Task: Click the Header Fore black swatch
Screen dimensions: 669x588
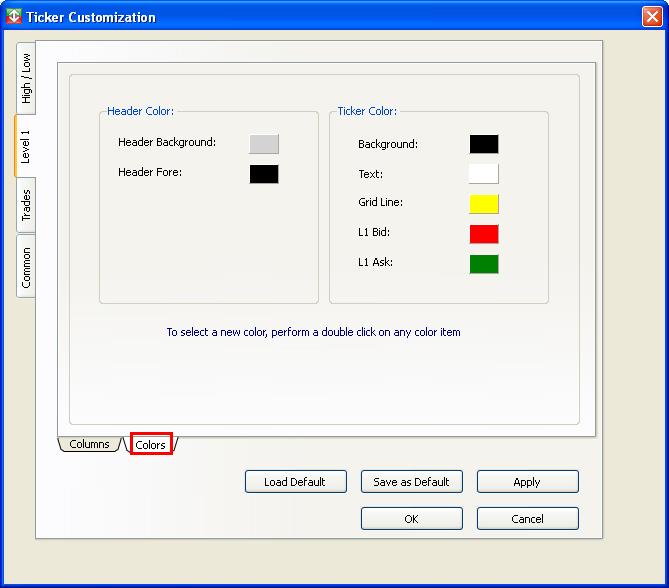Action: click(264, 174)
